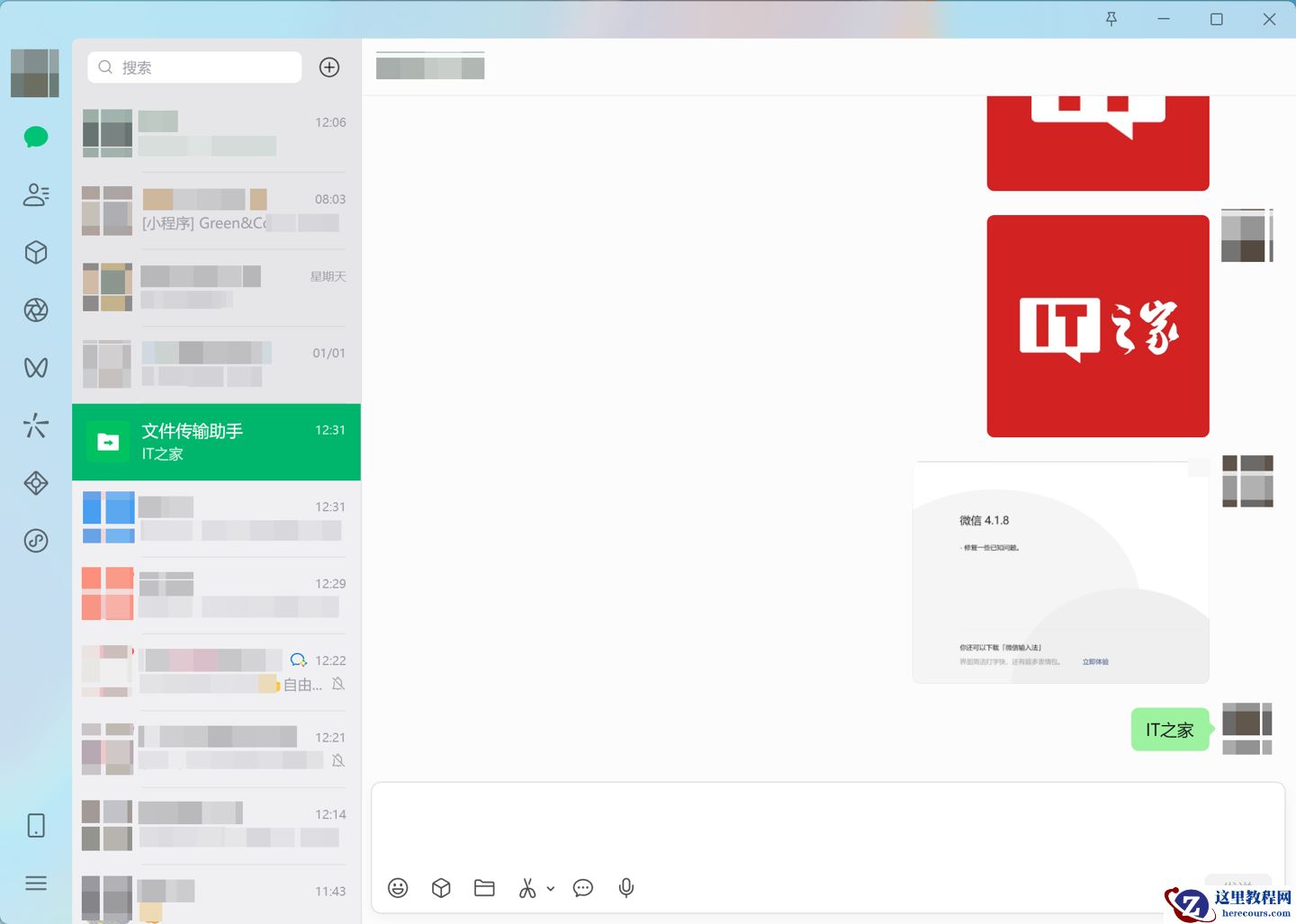Open the conversation timestamped 11:43
The height and width of the screenshot is (924, 1296).
click(217, 894)
